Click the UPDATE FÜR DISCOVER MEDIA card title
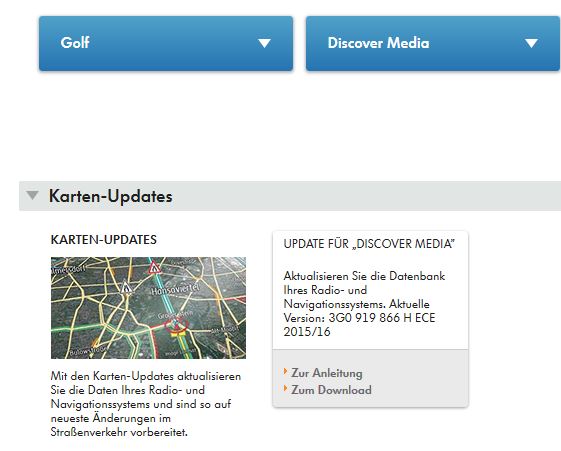Viewport: 561px width, 451px height. click(369, 244)
